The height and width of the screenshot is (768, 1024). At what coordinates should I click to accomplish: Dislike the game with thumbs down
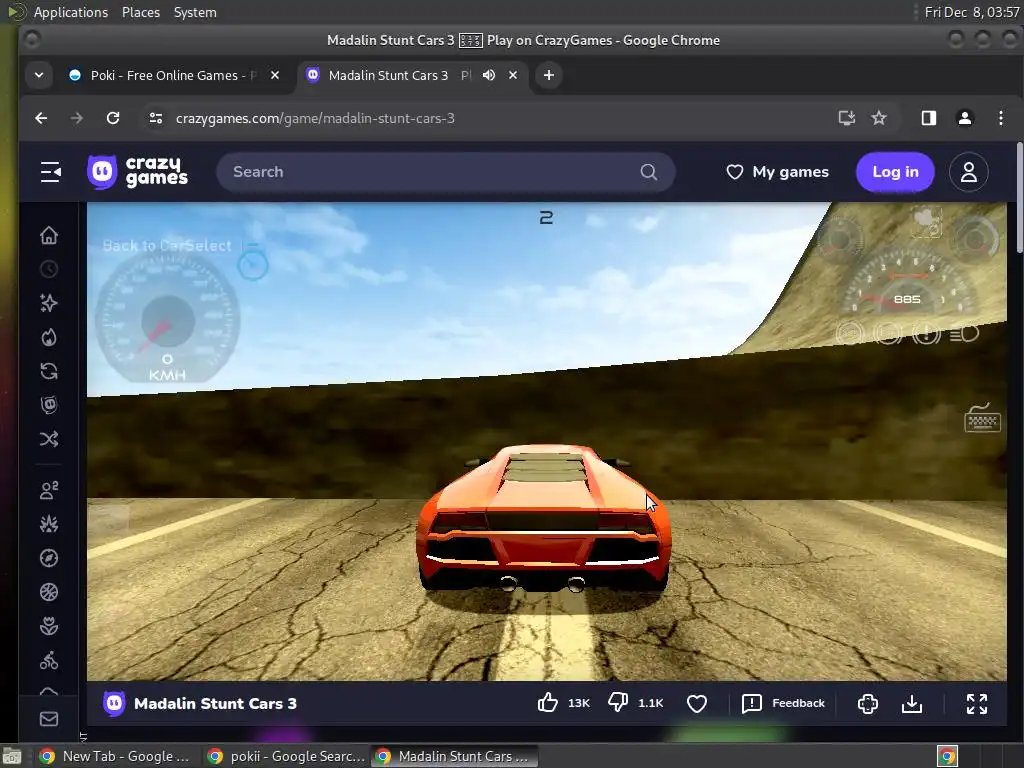tap(618, 703)
